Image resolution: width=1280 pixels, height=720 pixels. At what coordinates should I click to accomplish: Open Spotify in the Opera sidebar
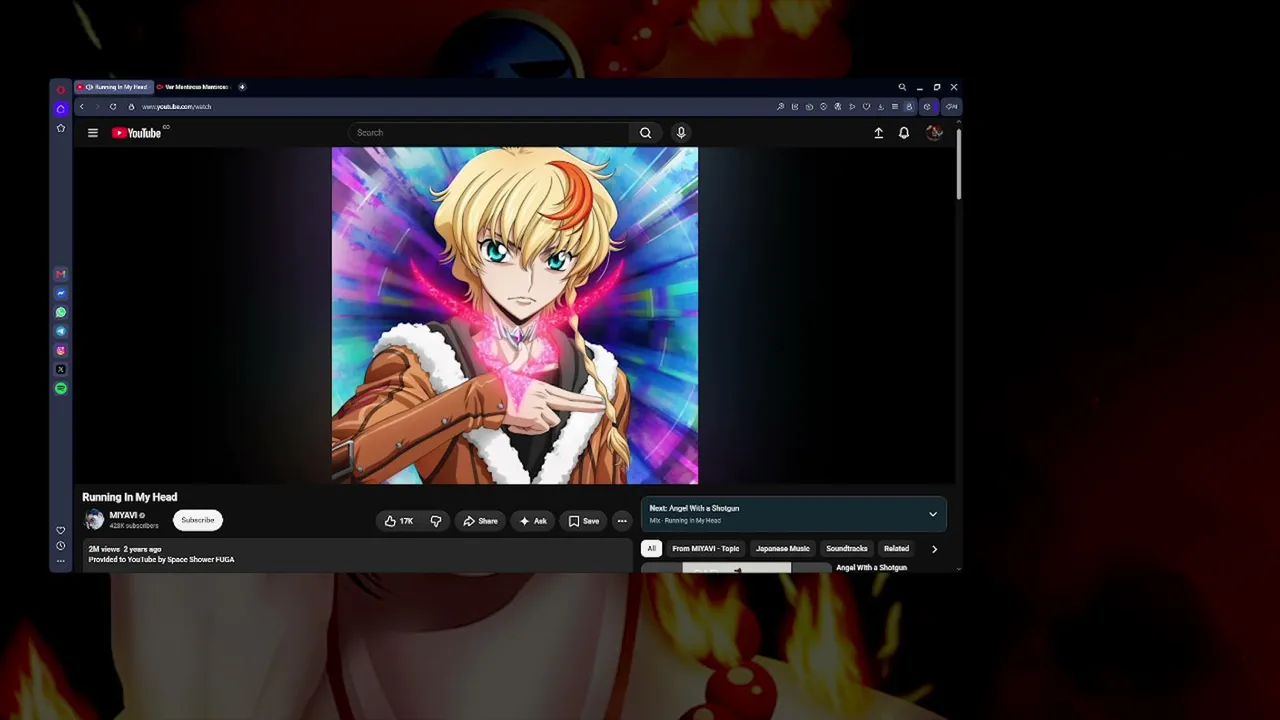point(61,388)
